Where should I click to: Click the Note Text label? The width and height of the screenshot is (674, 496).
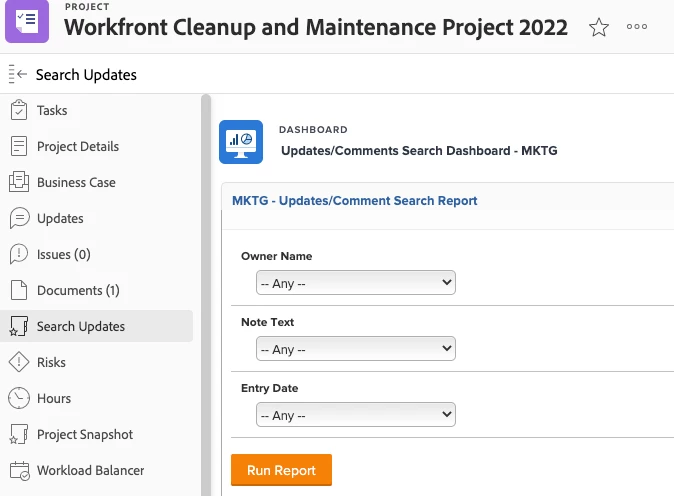pyautogui.click(x=267, y=322)
